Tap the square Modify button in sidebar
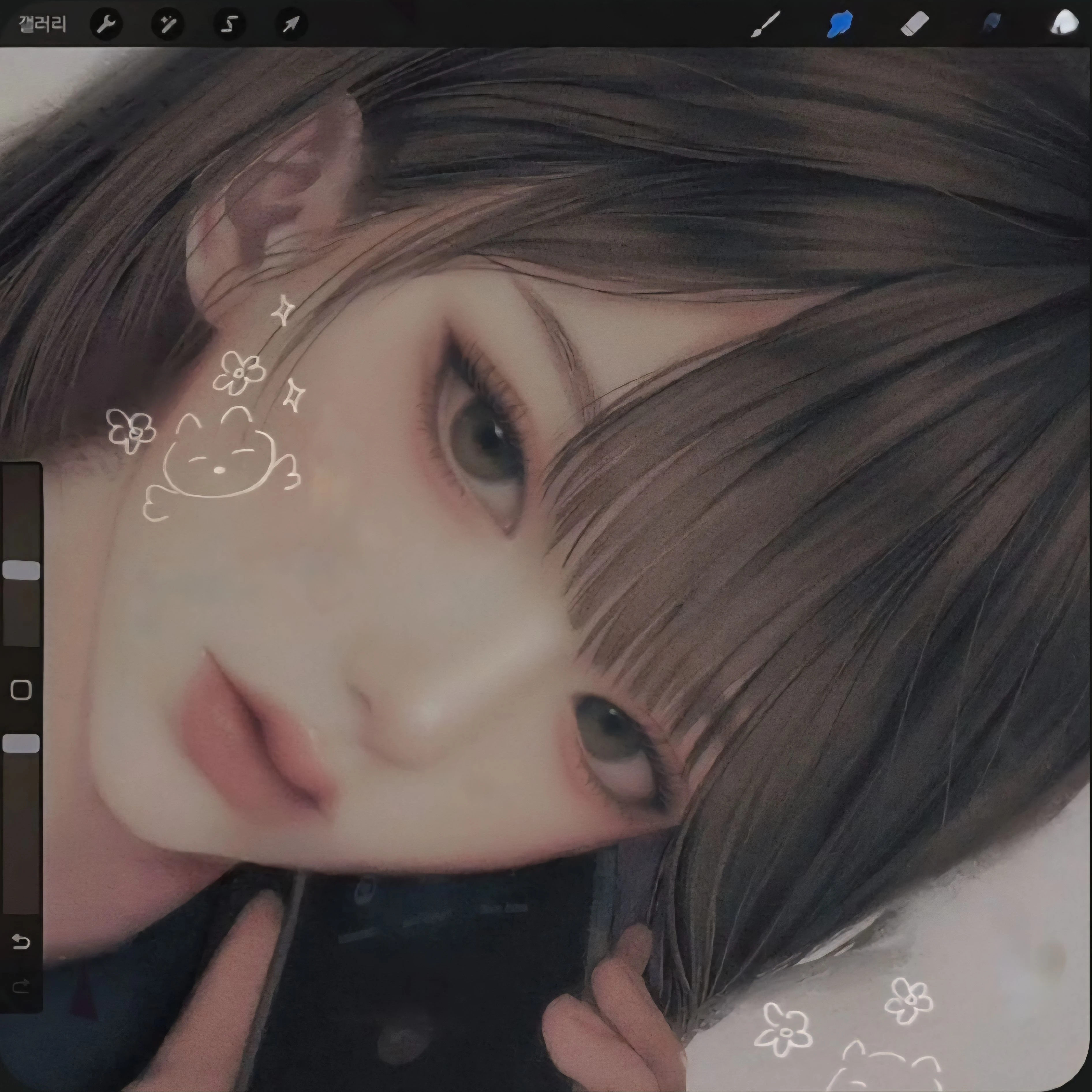The height and width of the screenshot is (1092, 1092). (21, 690)
